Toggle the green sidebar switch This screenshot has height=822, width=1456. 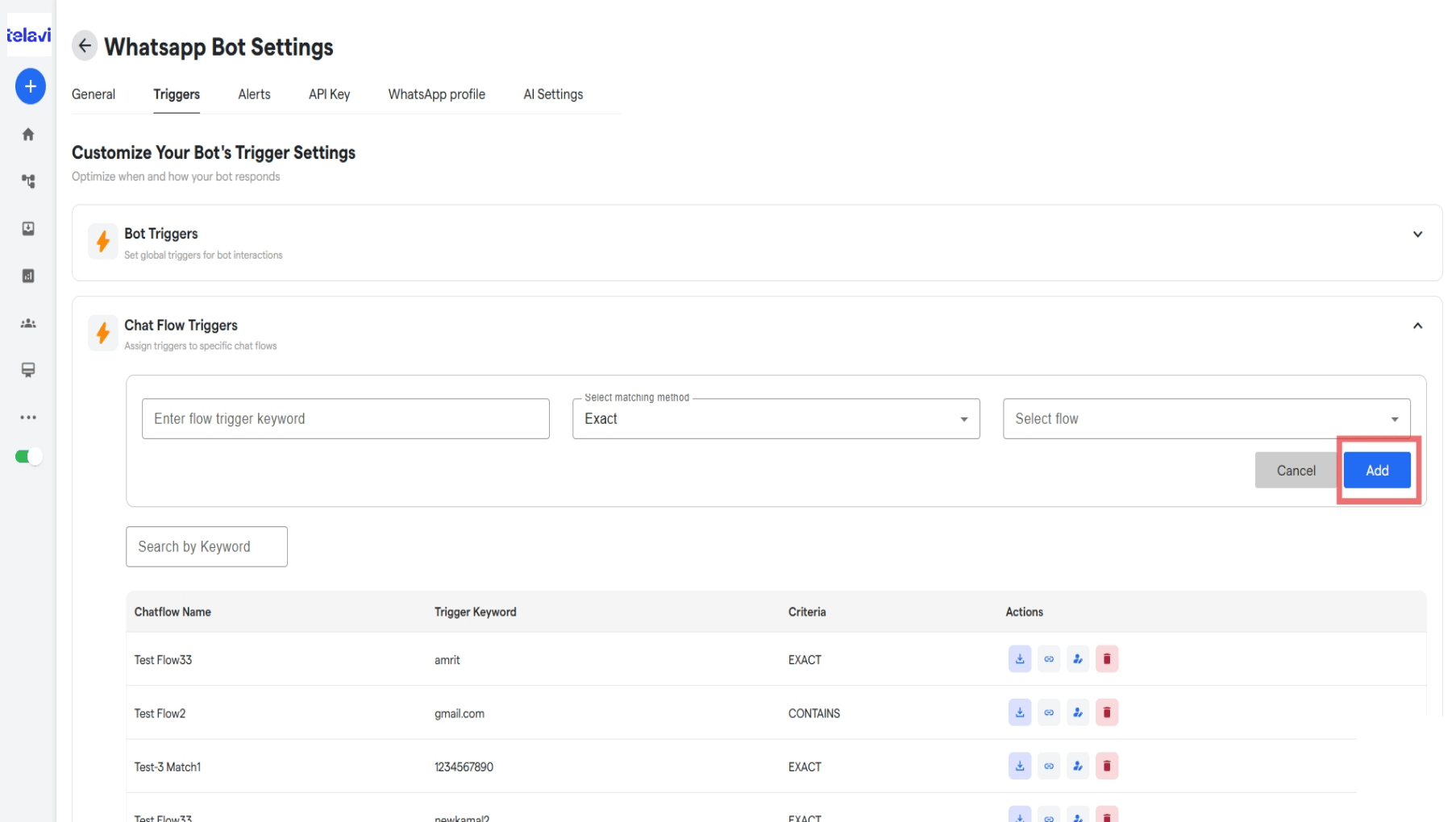pyautogui.click(x=28, y=457)
